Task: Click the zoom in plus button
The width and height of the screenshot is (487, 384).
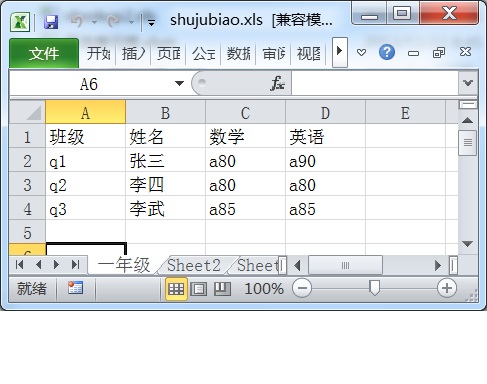Action: pyautogui.click(x=446, y=288)
